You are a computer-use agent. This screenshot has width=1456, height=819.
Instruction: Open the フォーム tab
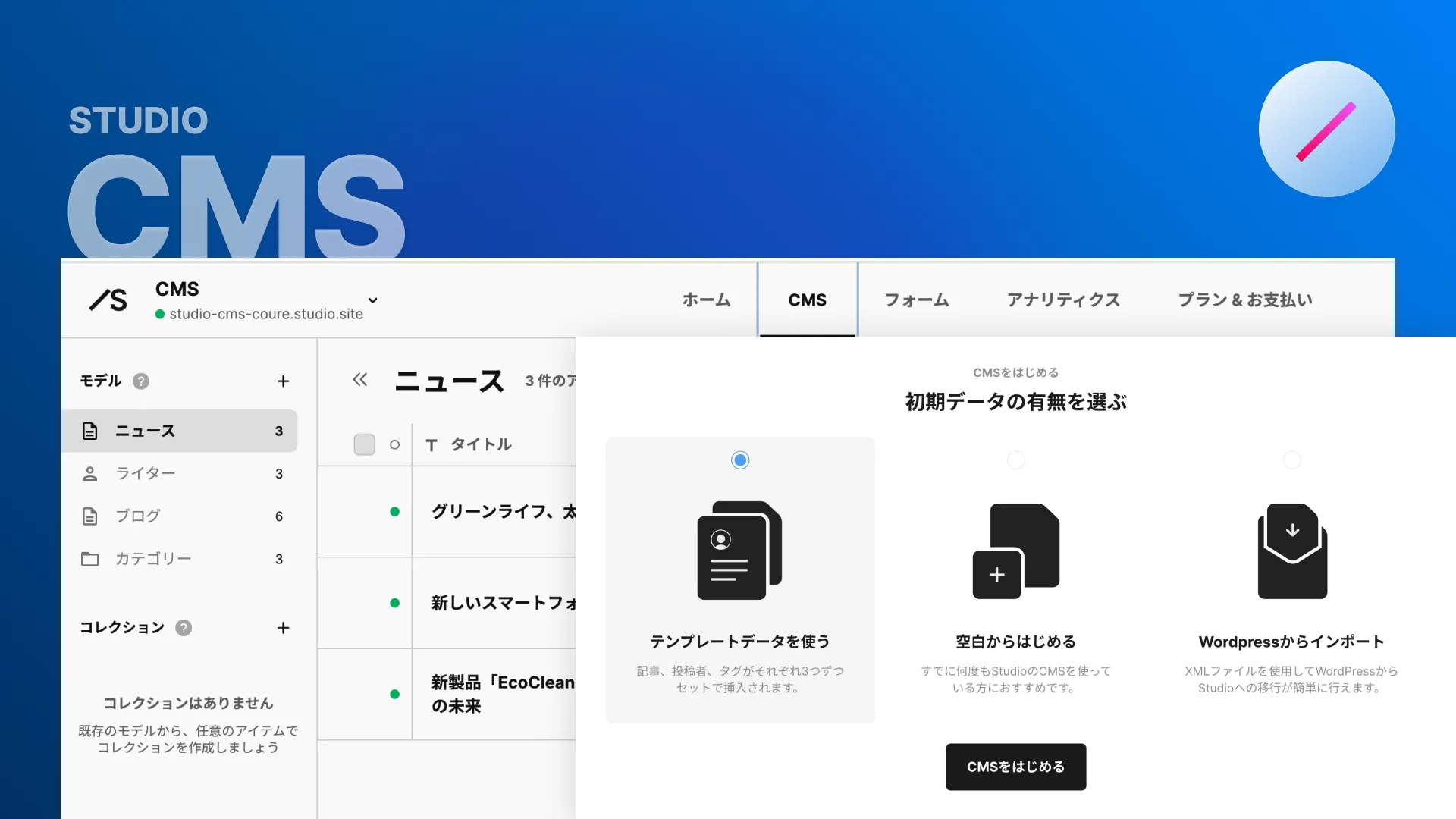[917, 300]
